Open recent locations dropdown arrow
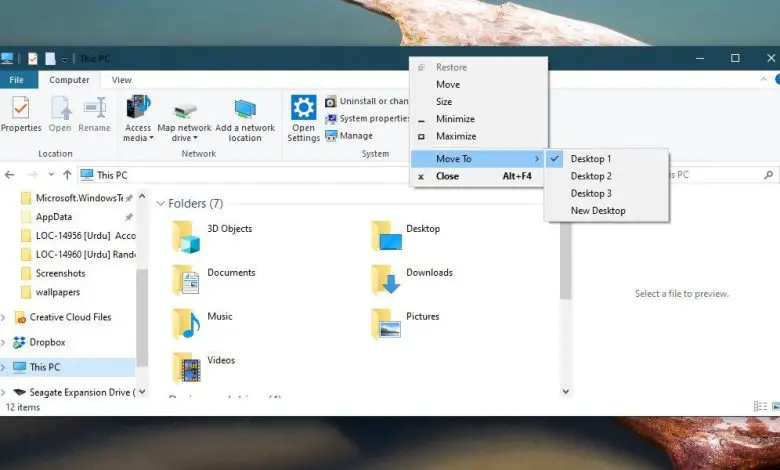Viewport: 780px width, 470px height. tap(51, 175)
